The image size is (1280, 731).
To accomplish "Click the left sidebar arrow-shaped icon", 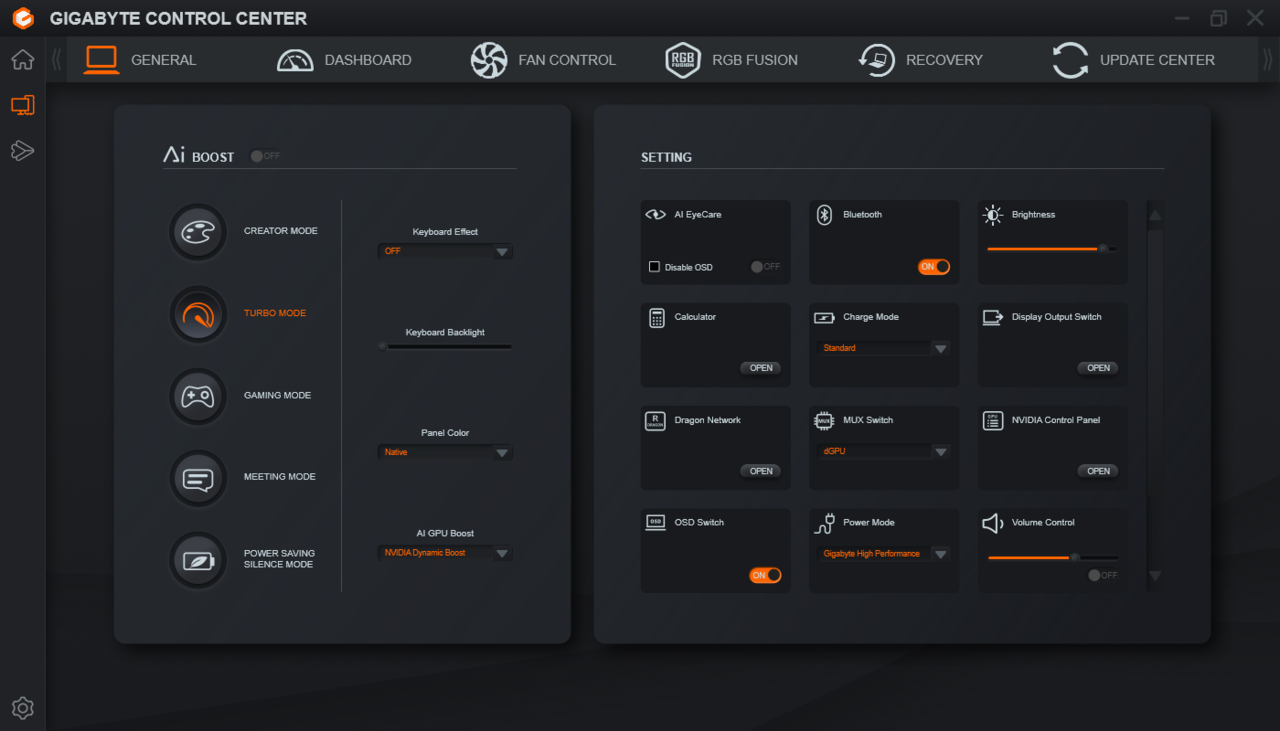I will (22, 150).
